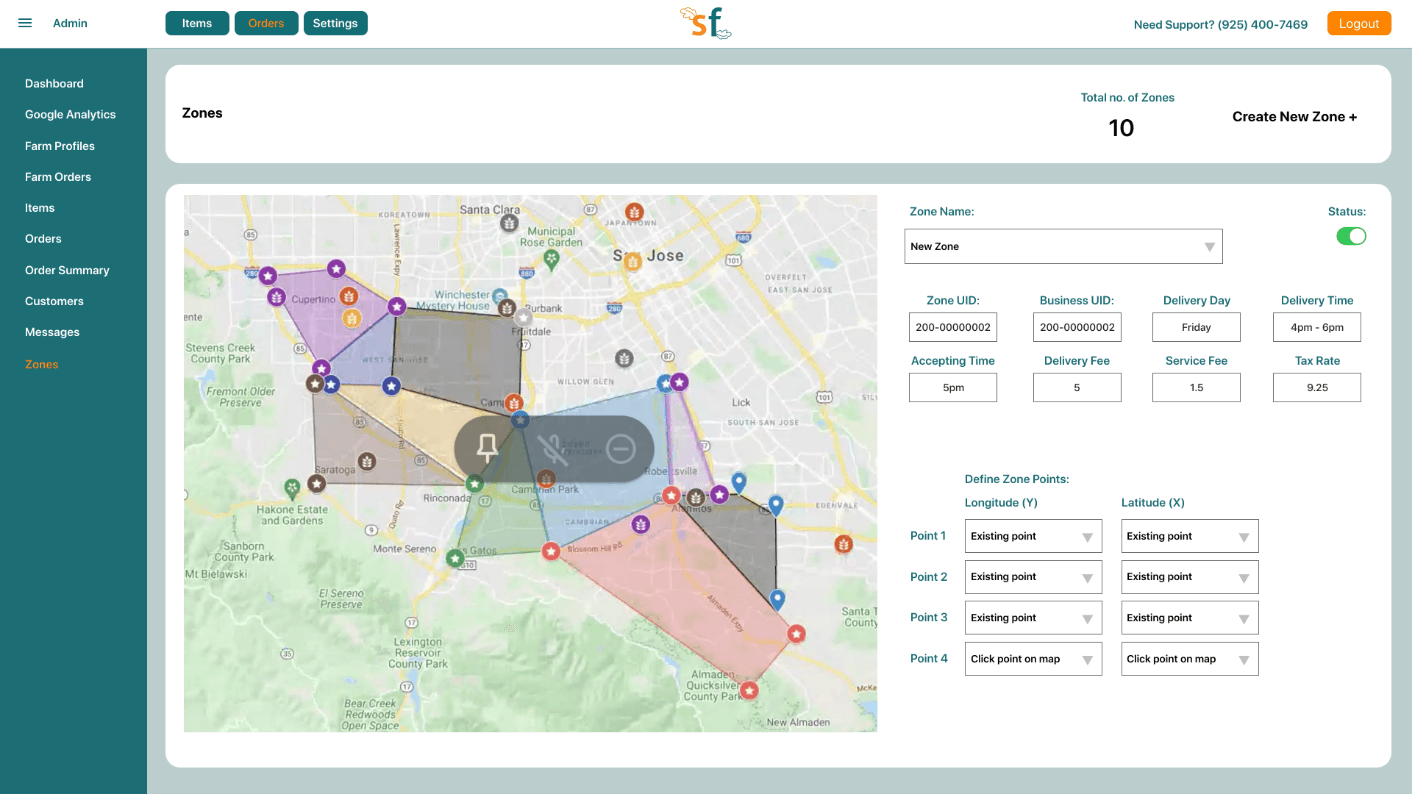
Task: Open Google Analytics sidebar item
Action: [70, 115]
